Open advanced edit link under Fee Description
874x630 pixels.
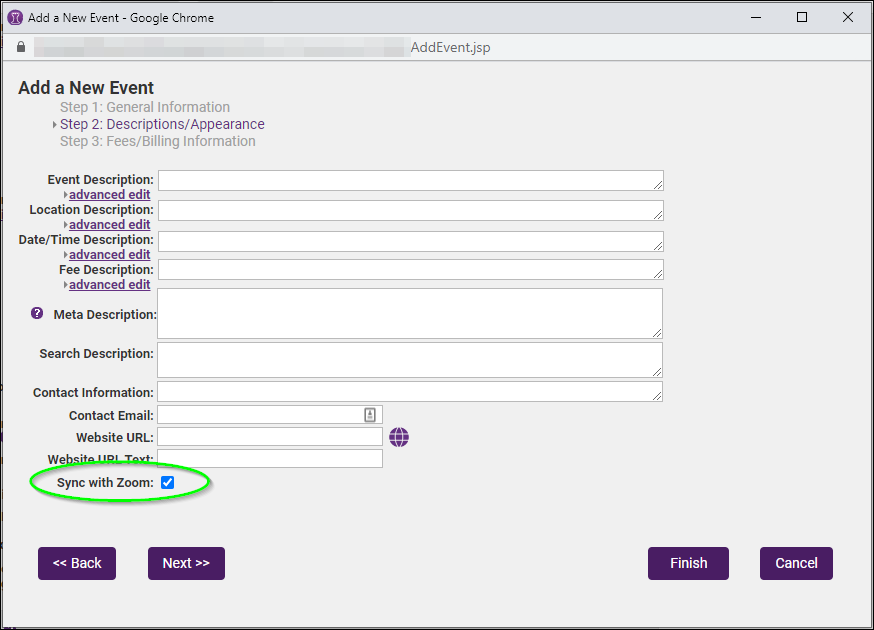click(x=109, y=285)
